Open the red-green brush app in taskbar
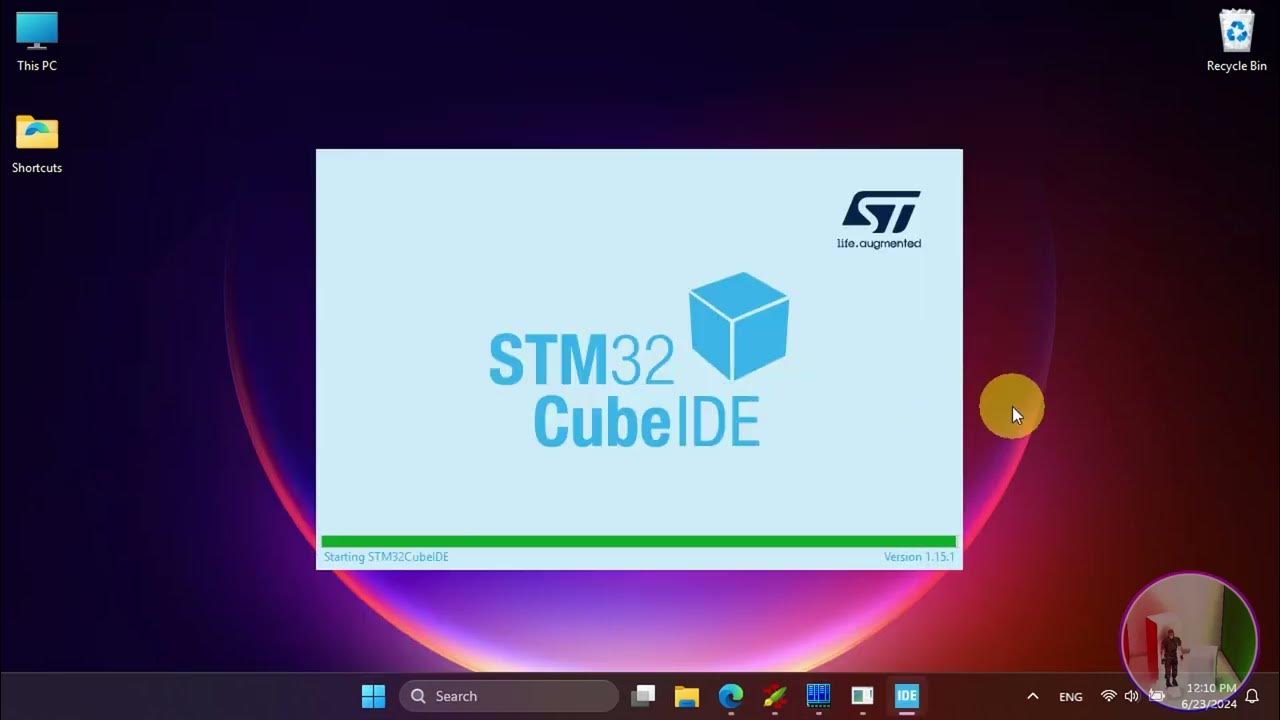1280x720 pixels. pyautogui.click(x=774, y=696)
